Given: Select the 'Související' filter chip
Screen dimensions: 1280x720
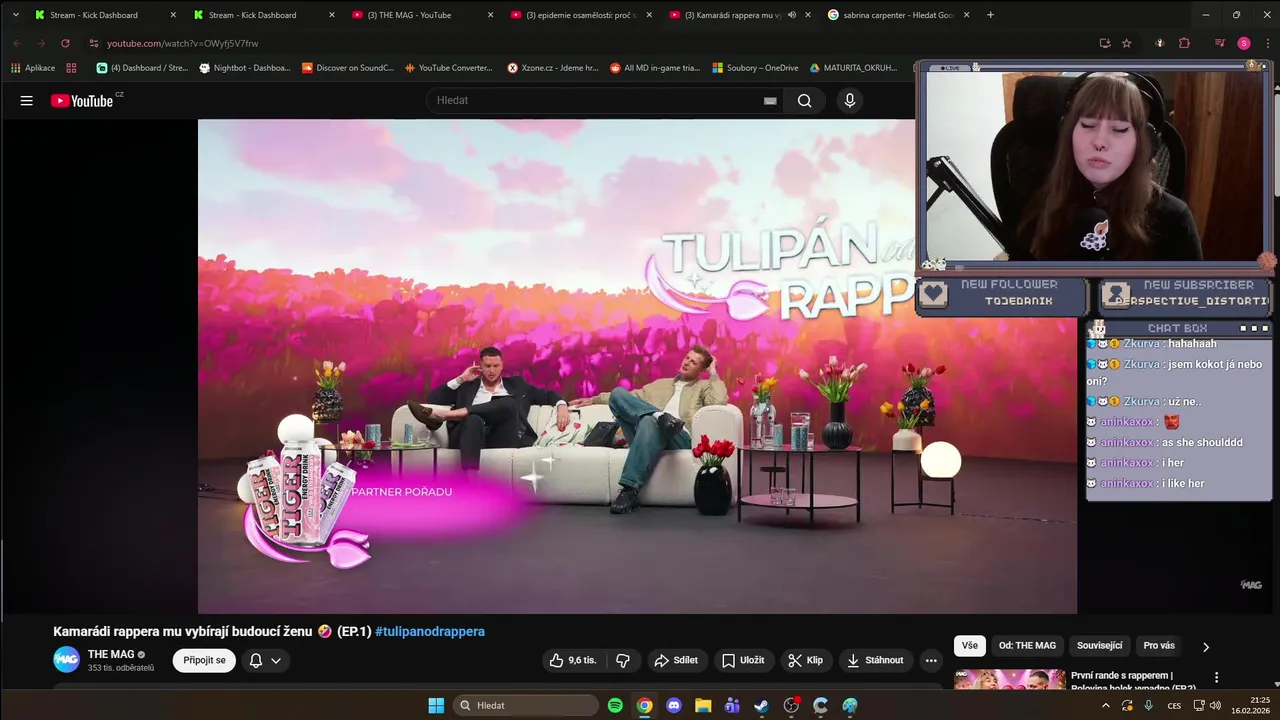Looking at the screenshot, I should [1099, 646].
